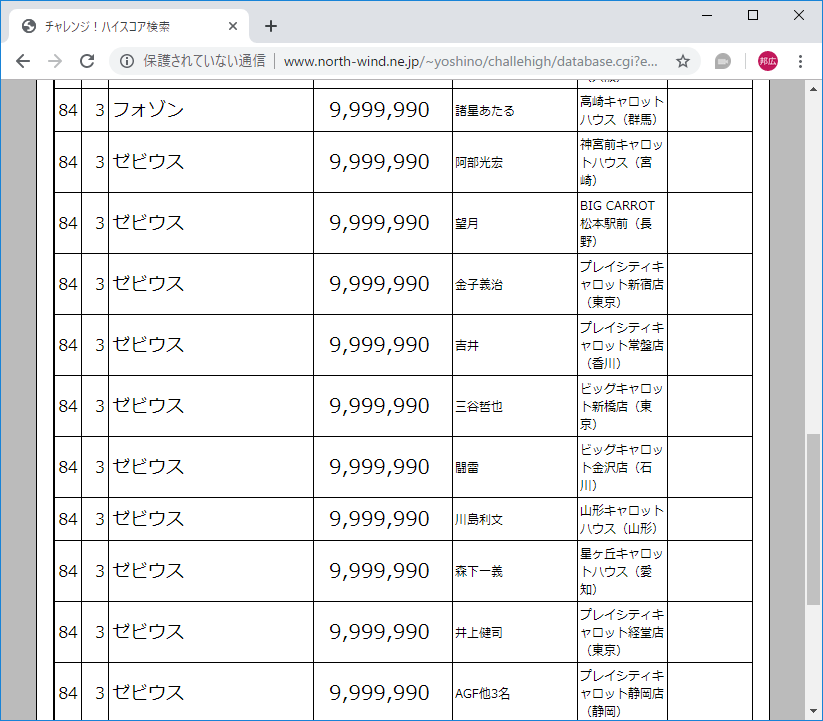This screenshot has height=721, width=823.
Task: Click location ビッグキャロット新橋店（東京）
Action: coord(622,406)
